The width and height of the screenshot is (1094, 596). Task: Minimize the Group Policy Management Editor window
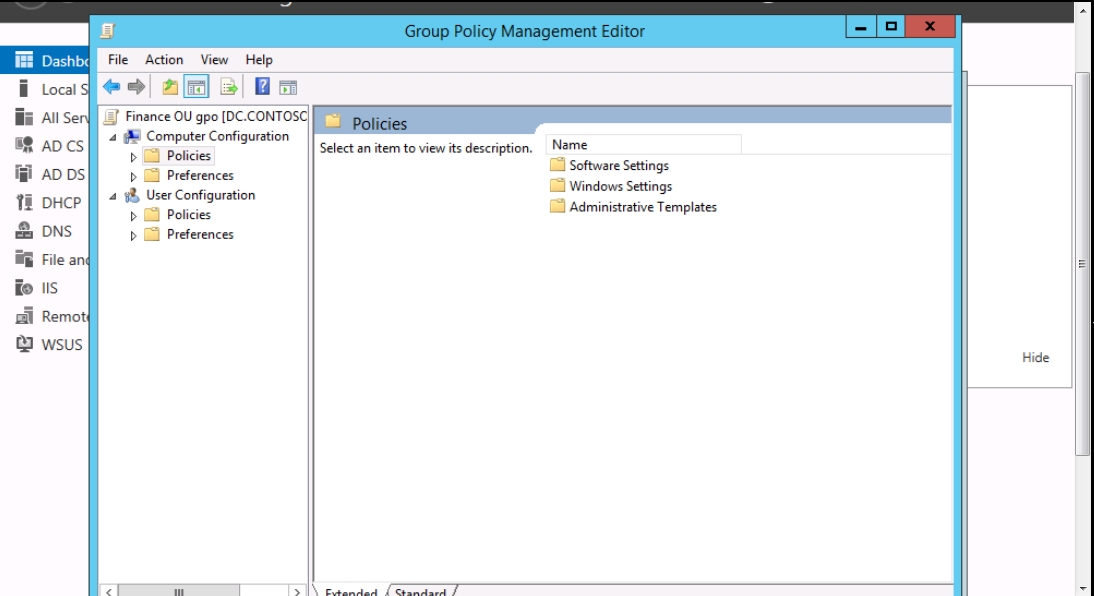[860, 27]
